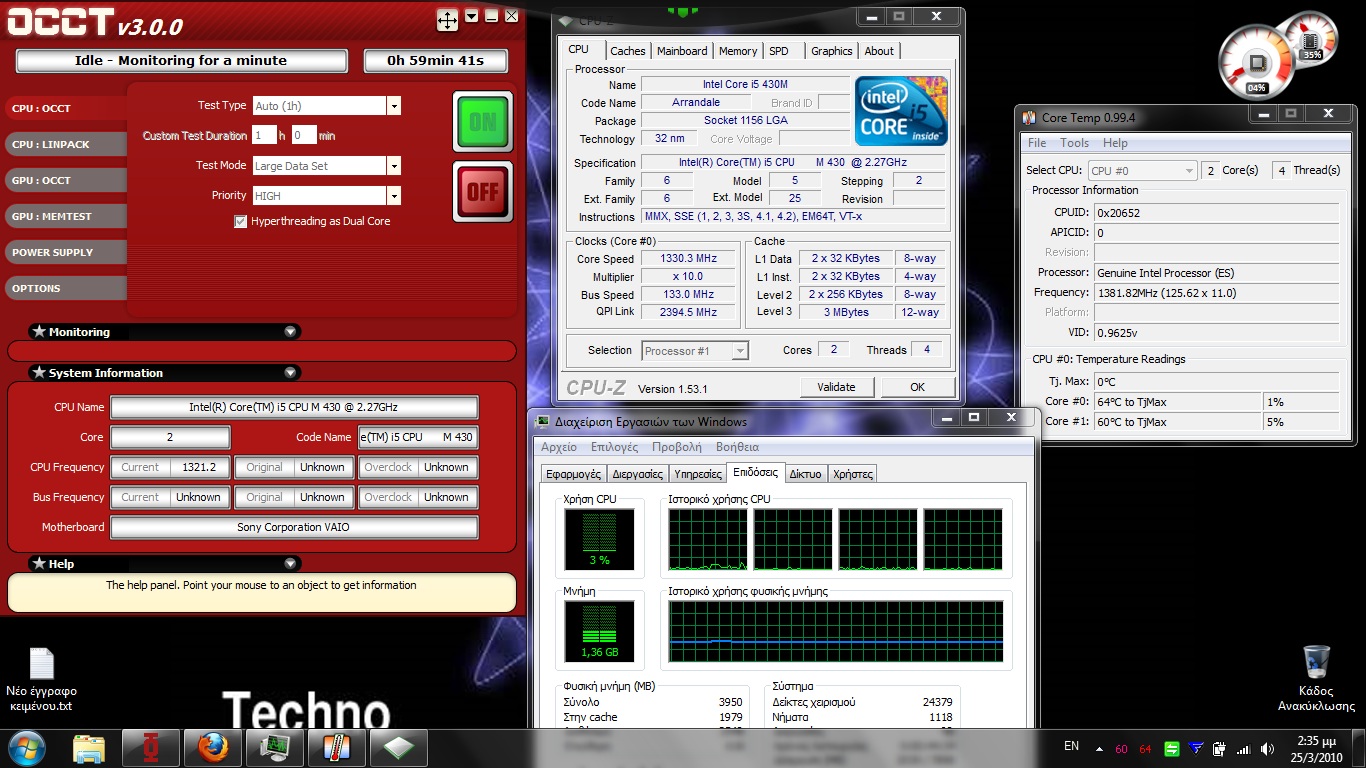
Task: Switch to the Graphics tab in CPU-Z
Action: pyautogui.click(x=832, y=51)
